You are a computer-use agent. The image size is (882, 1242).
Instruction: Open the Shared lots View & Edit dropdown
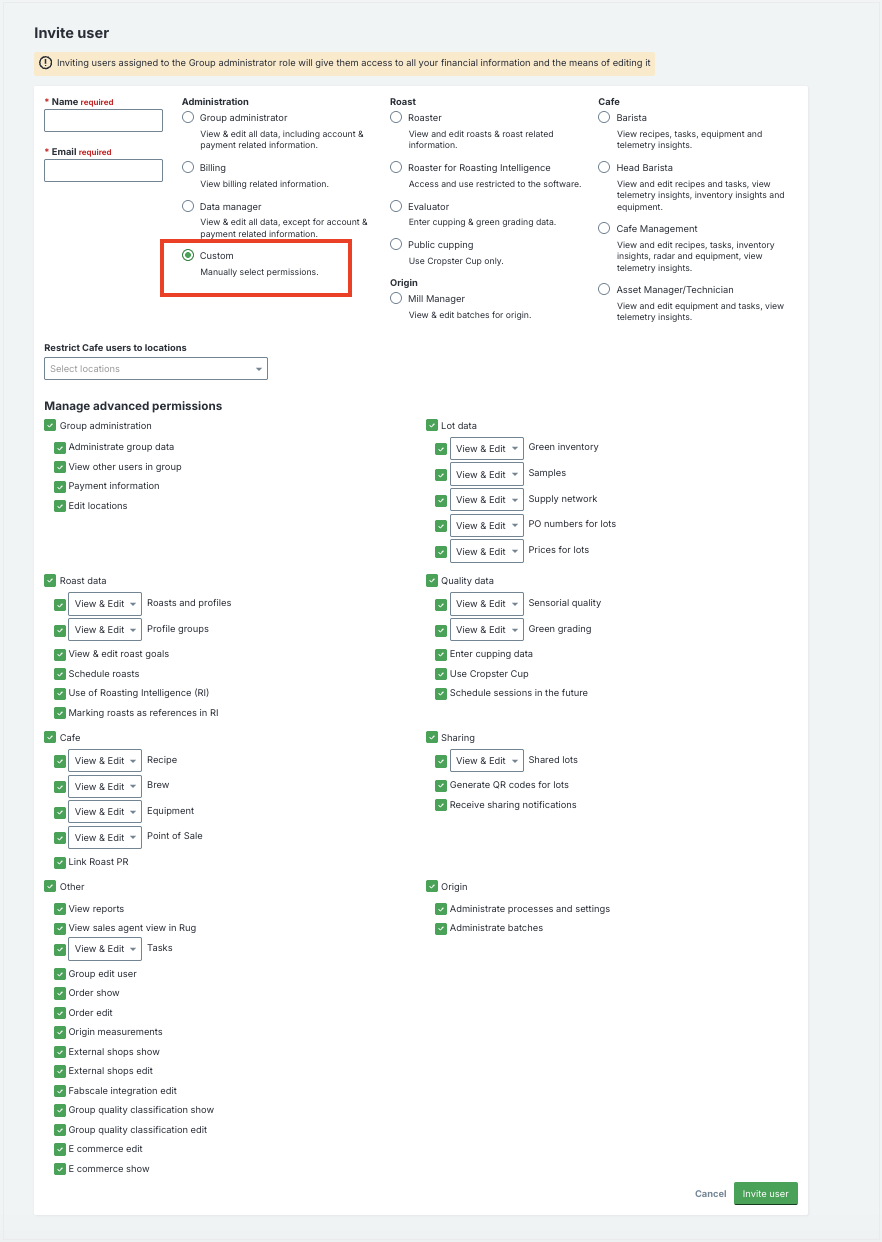487,761
